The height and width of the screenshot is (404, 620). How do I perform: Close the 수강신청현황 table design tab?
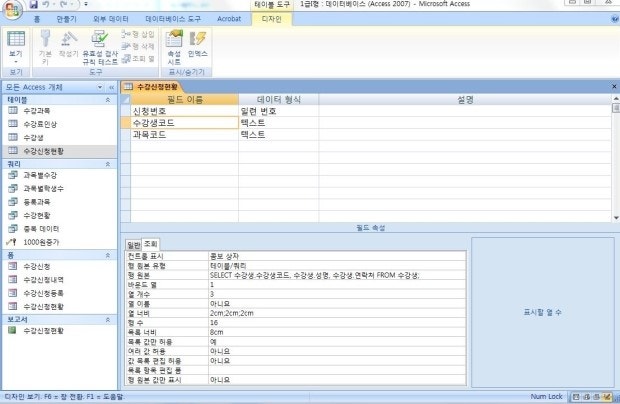612,88
